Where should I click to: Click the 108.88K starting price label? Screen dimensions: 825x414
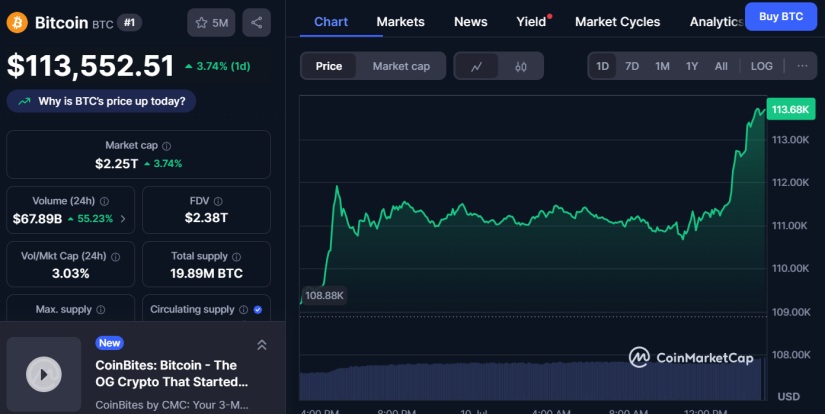(324, 295)
